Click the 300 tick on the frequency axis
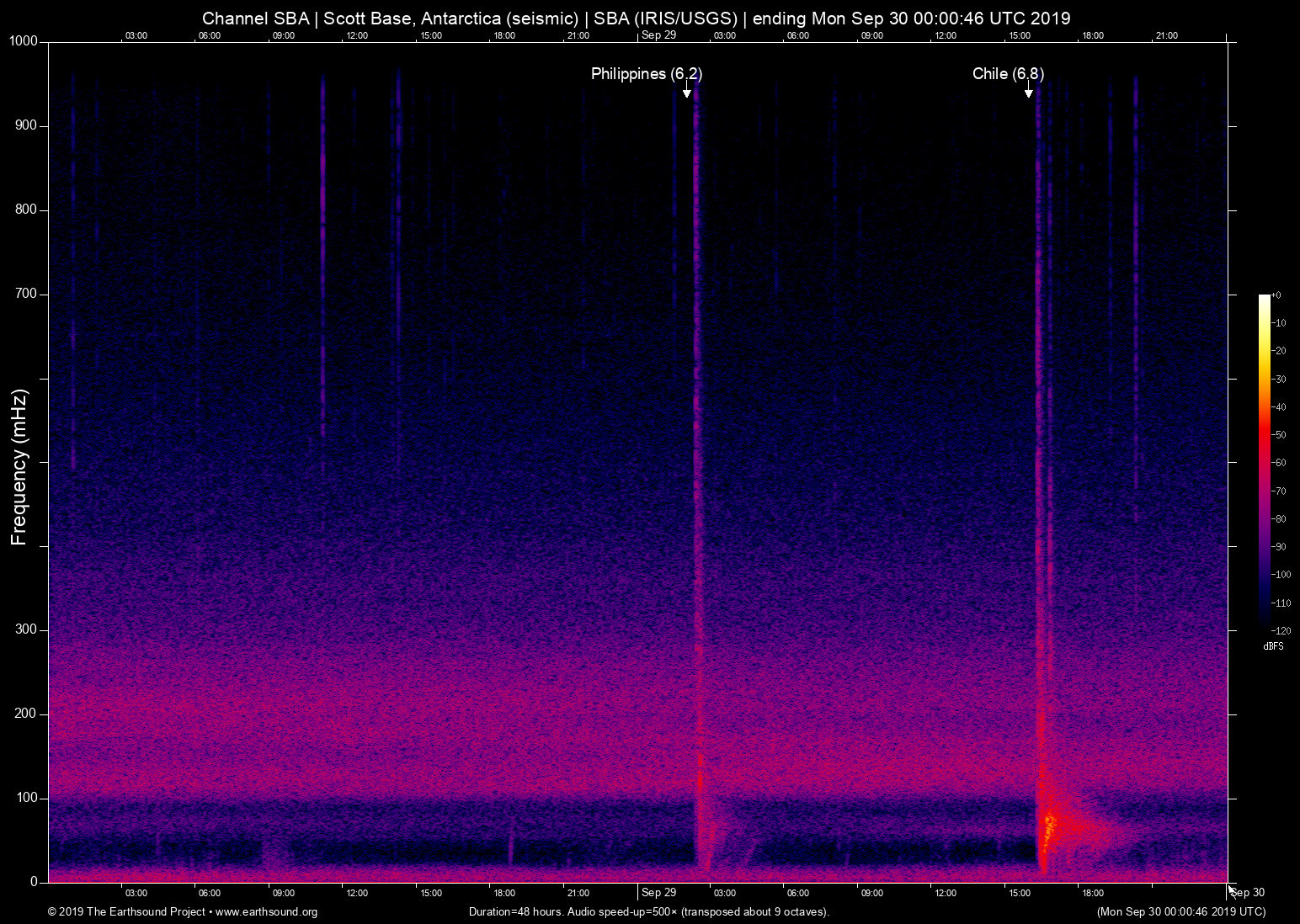This screenshot has width=1300, height=924. coord(26,629)
